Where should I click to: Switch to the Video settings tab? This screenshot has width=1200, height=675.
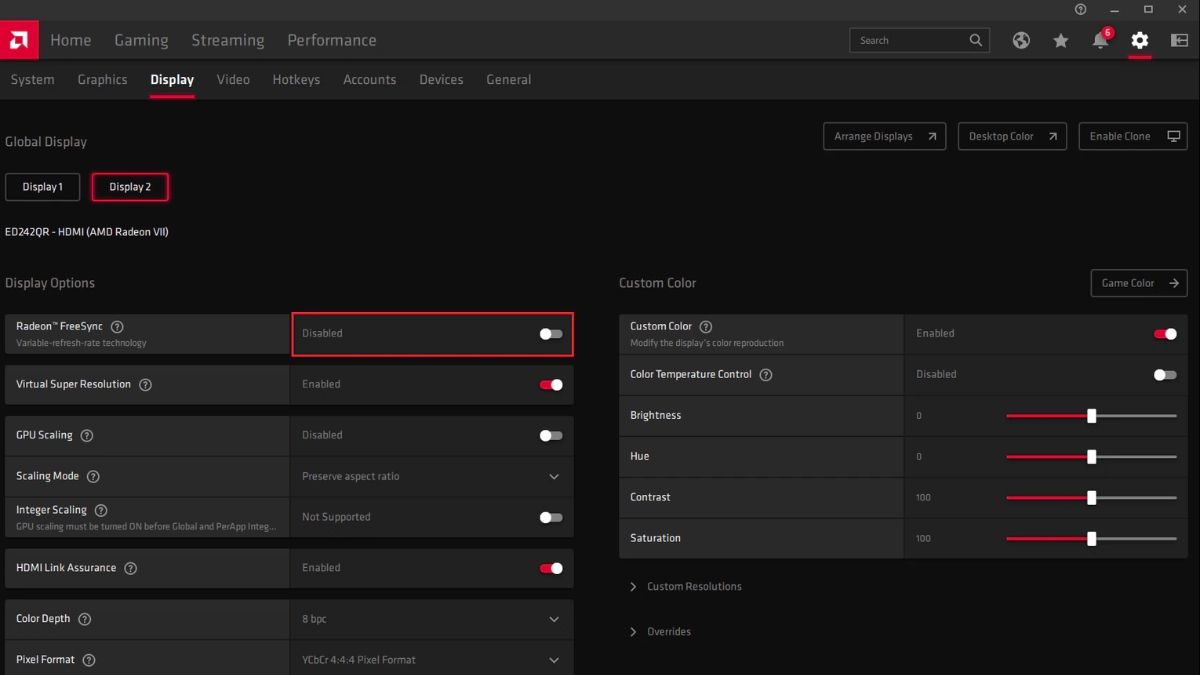(x=233, y=80)
